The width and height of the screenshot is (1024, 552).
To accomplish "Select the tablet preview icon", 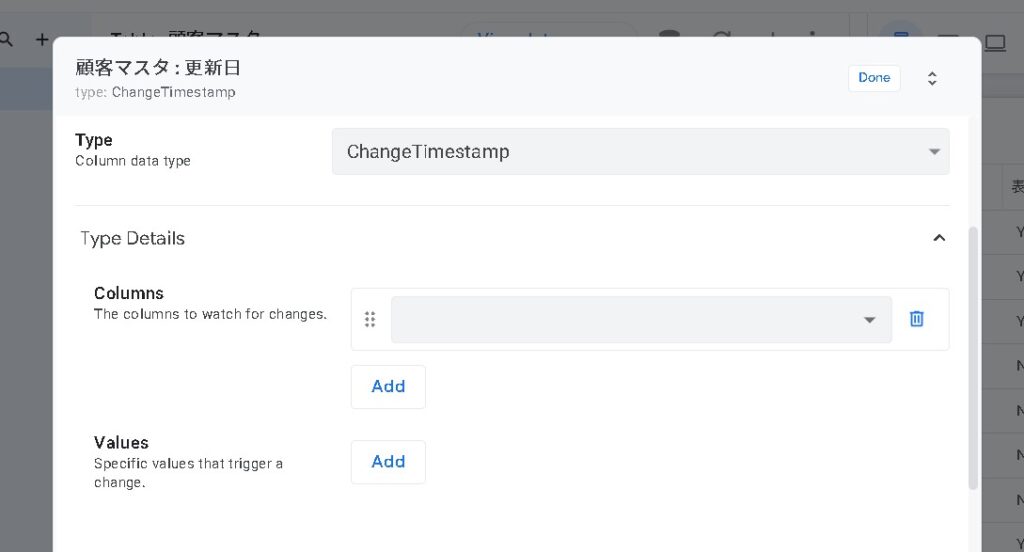I will tap(948, 41).
